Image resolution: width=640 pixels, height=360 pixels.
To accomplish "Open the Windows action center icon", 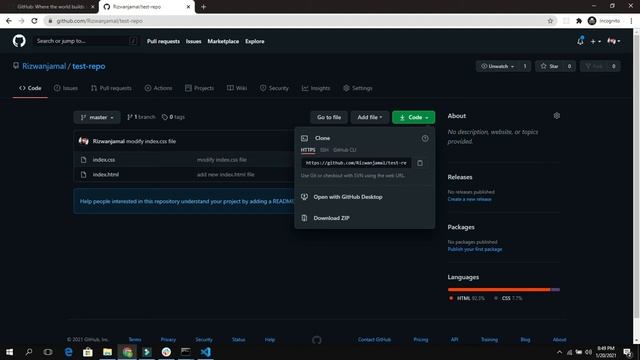I will (628, 352).
